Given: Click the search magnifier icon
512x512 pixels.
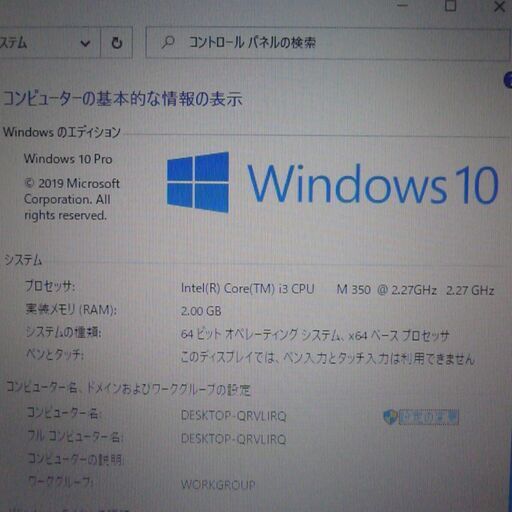Looking at the screenshot, I should 168,43.
